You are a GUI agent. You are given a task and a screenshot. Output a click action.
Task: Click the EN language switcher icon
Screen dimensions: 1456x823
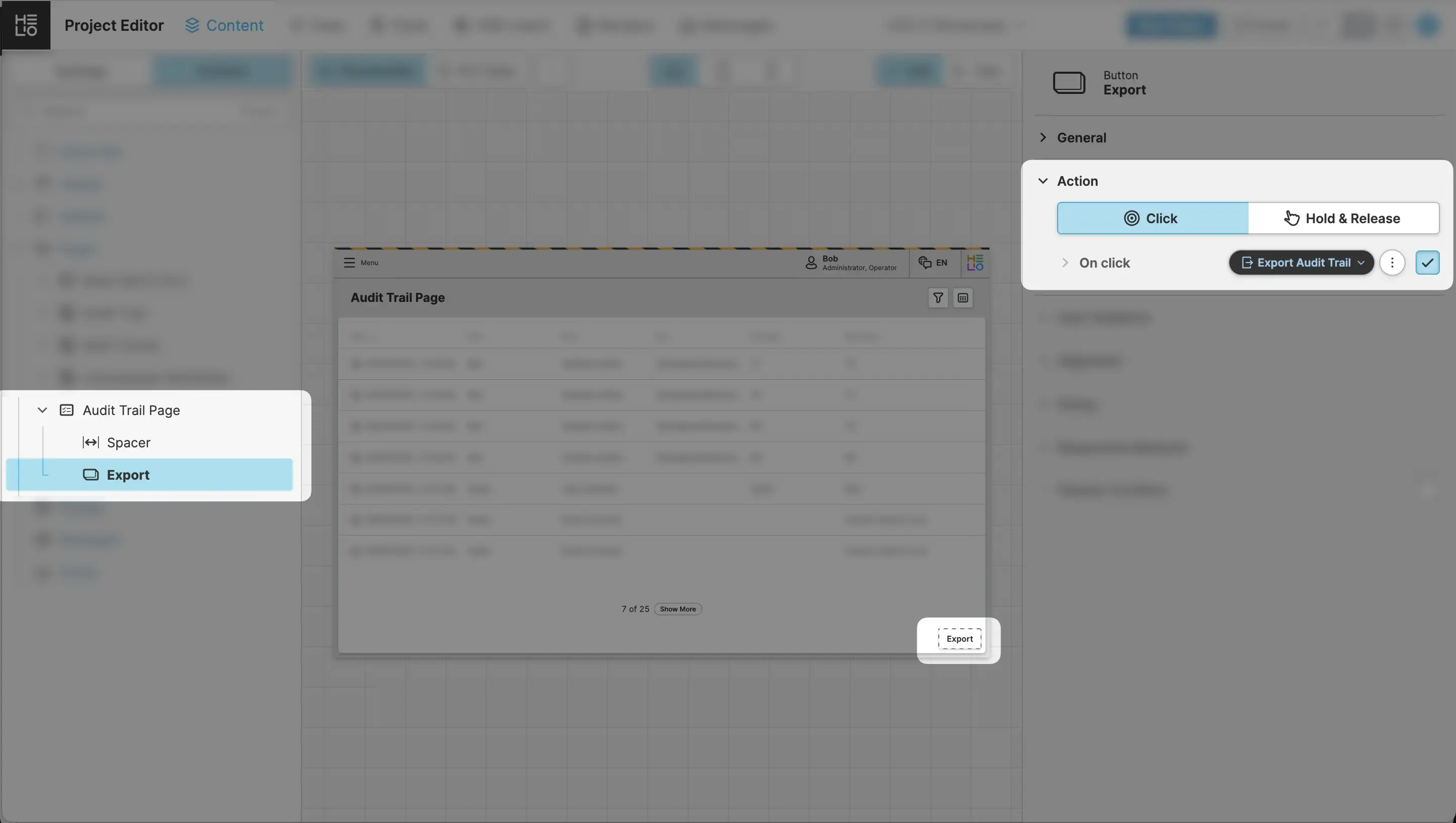coord(925,263)
